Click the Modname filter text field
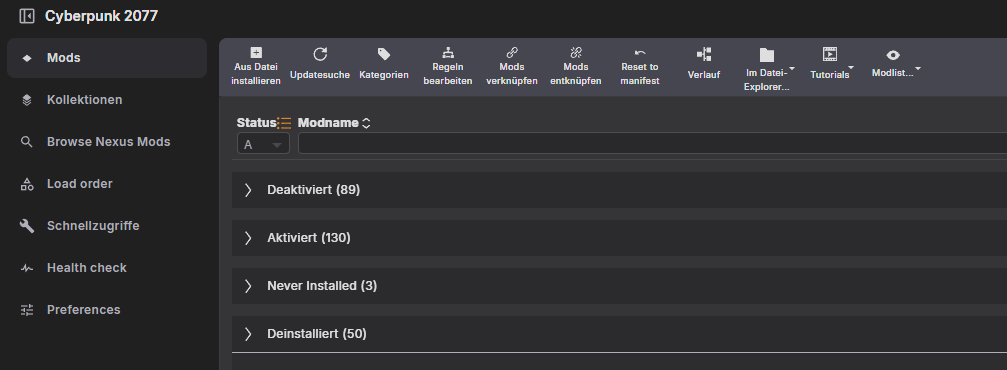 [652, 143]
